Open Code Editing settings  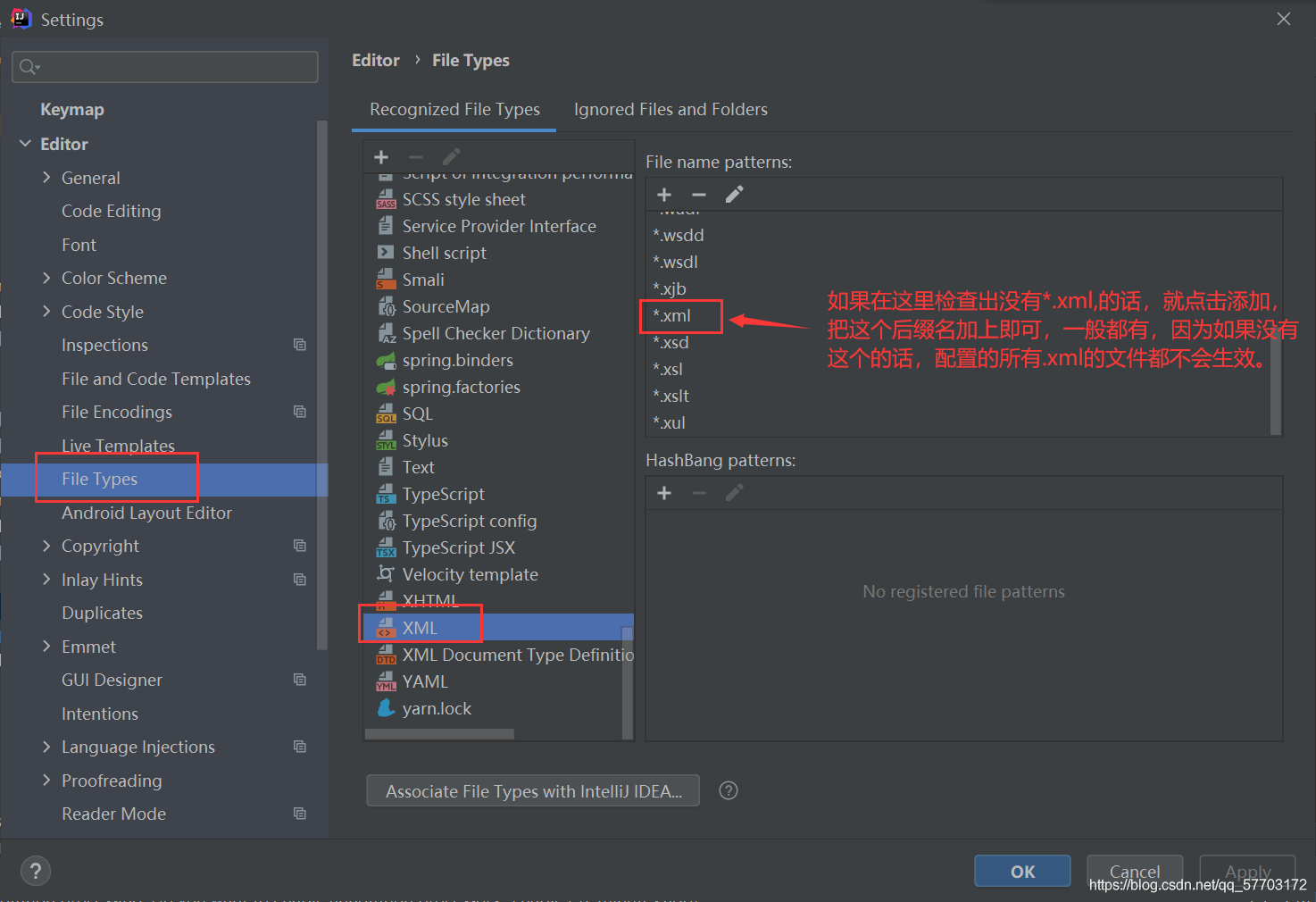pyautogui.click(x=112, y=211)
